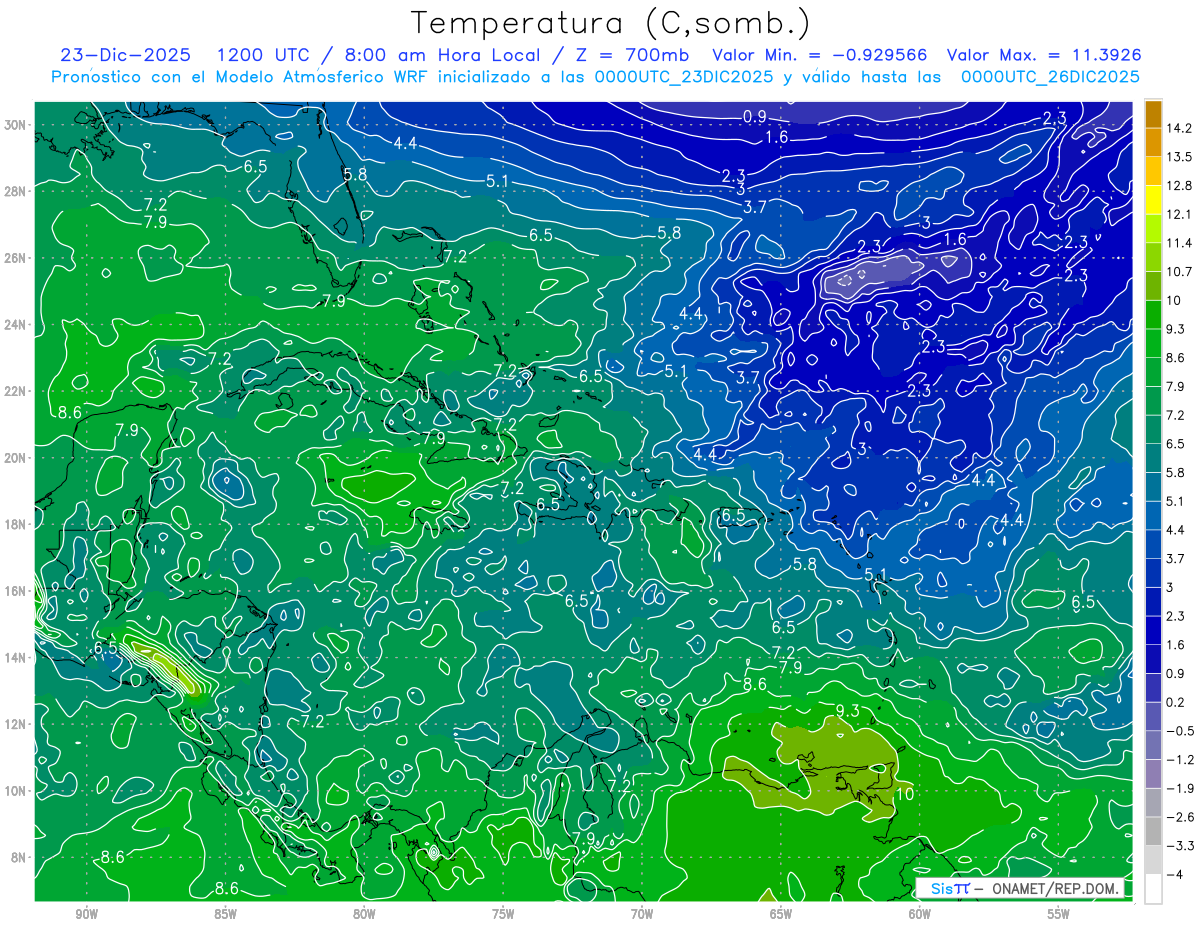Click the longitude axis label "75W"
1200x927 pixels.
coord(503,914)
